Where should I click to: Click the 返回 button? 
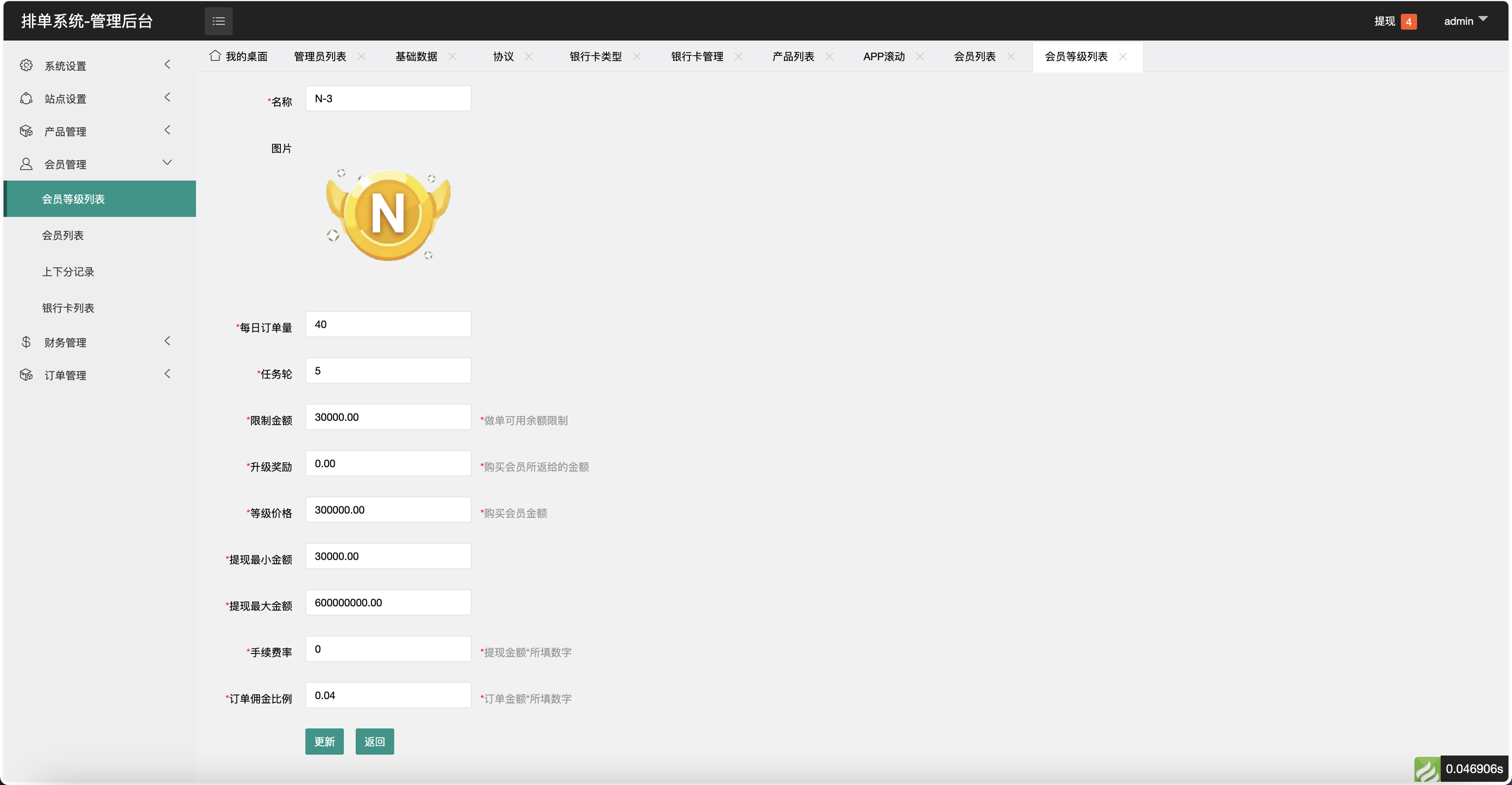374,741
